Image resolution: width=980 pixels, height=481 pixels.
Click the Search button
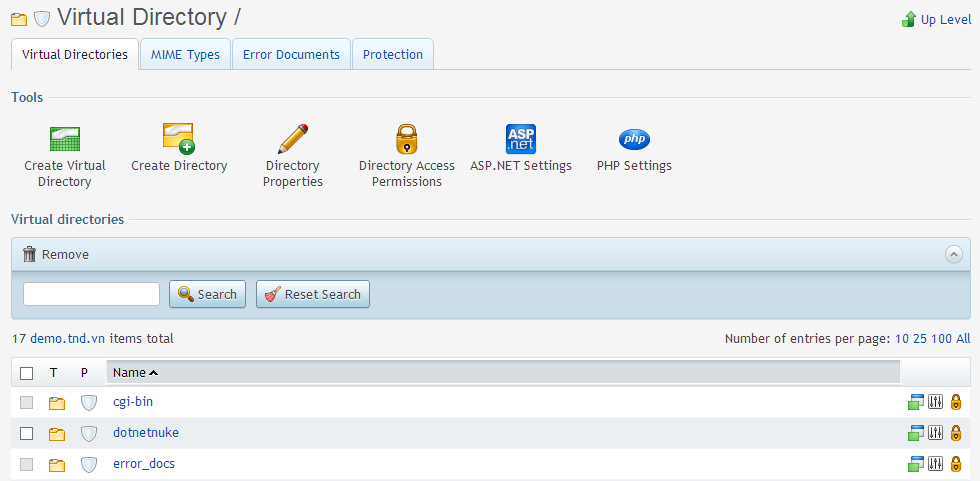208,294
